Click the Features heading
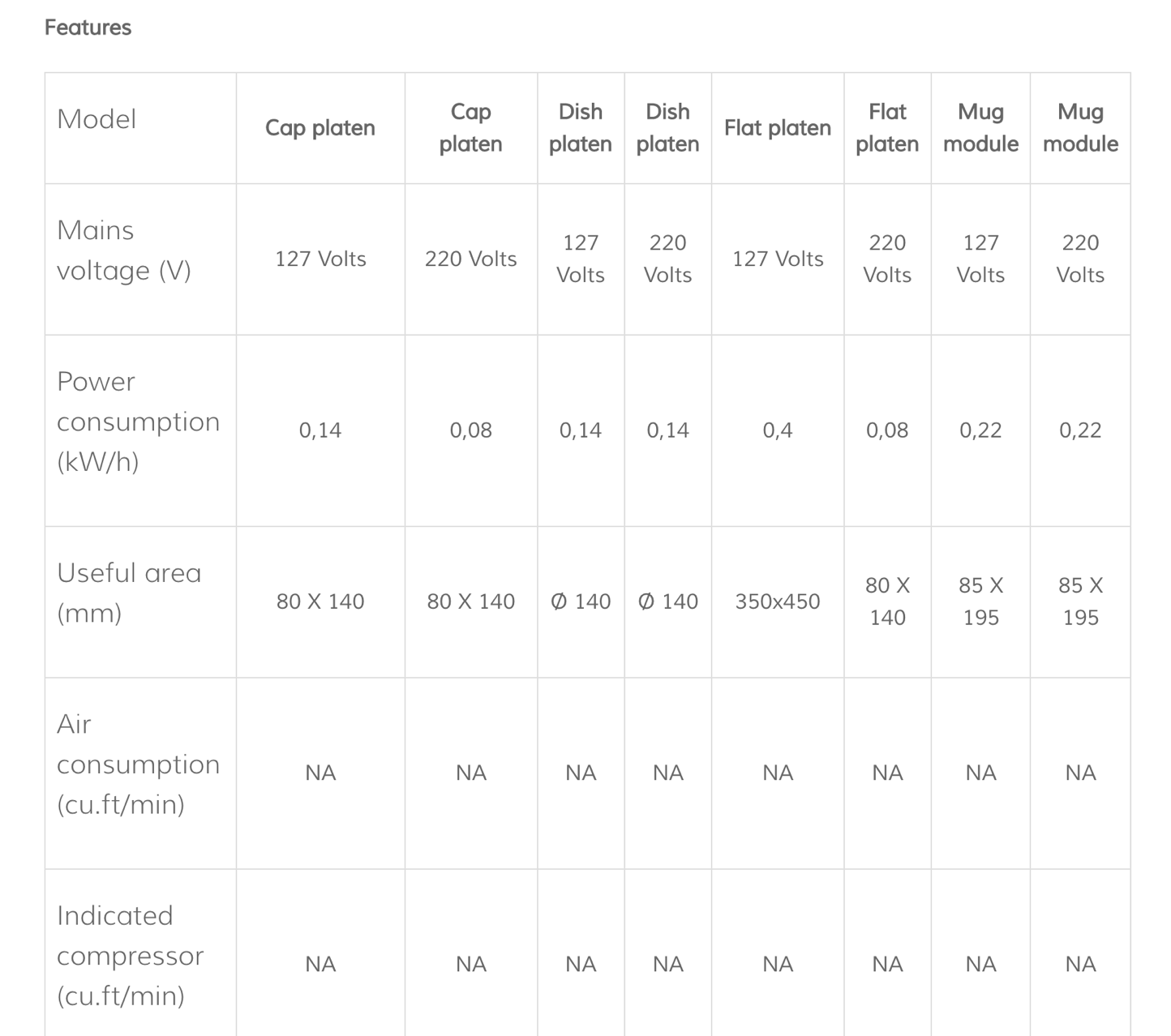Viewport: 1171px width, 1036px height. 88,28
